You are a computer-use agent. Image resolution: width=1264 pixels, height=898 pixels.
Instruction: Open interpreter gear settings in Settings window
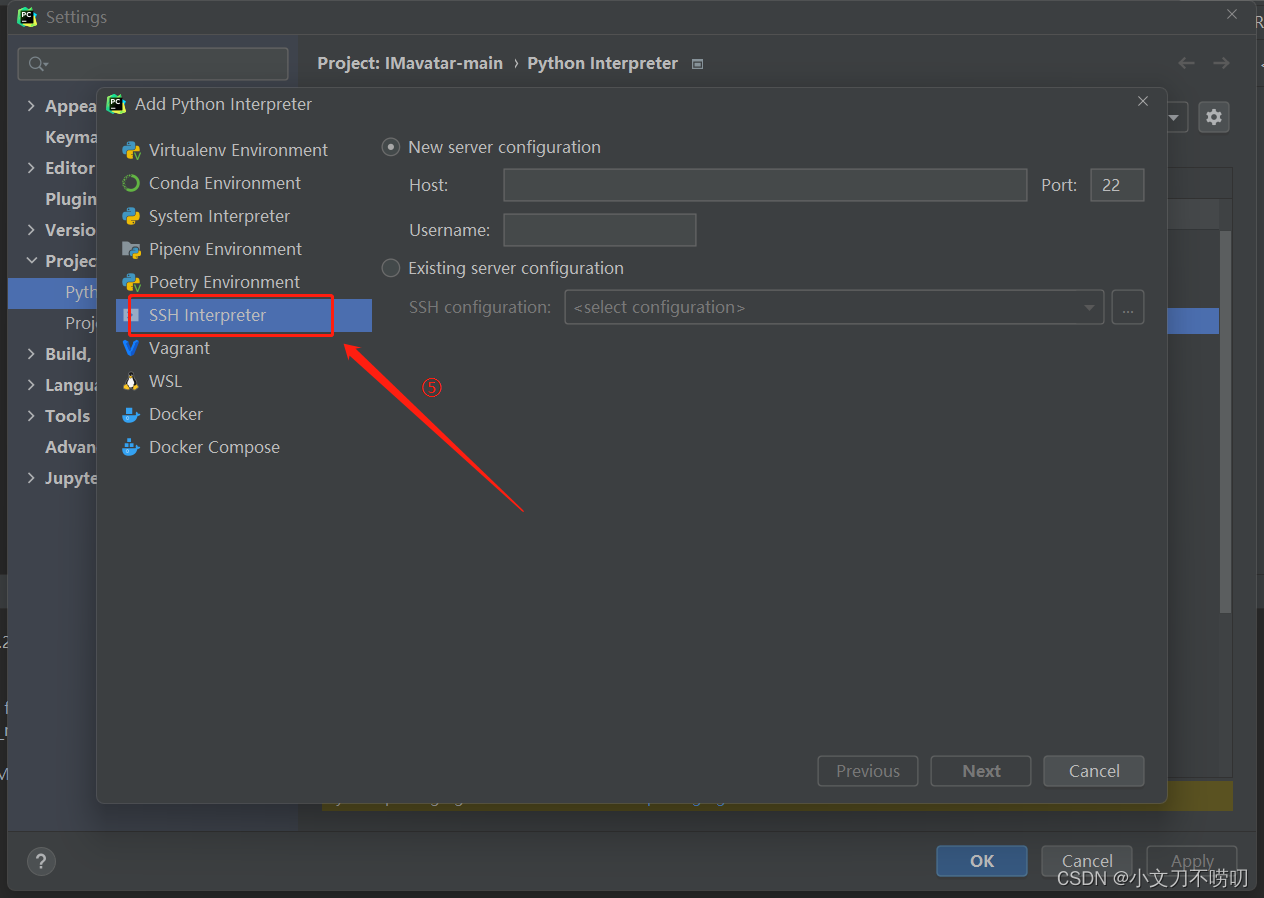coord(1214,117)
